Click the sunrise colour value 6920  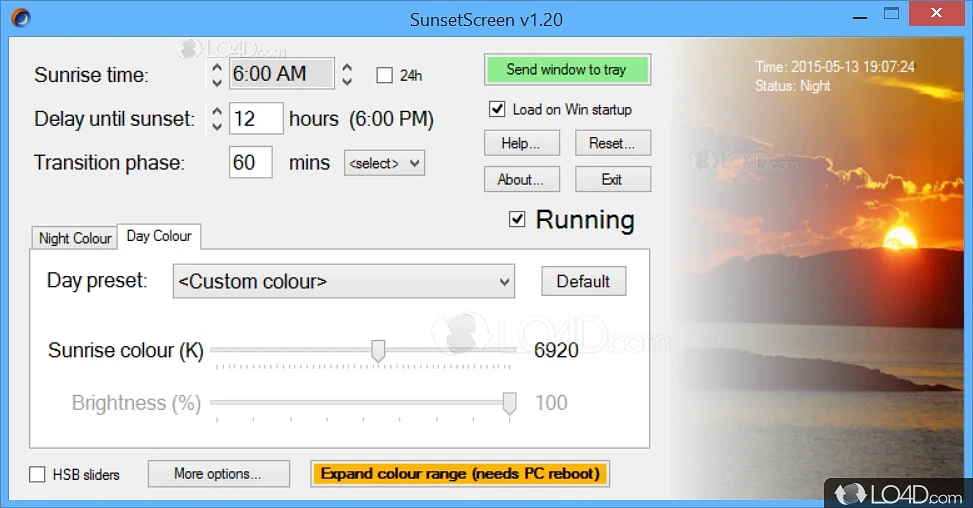556,350
